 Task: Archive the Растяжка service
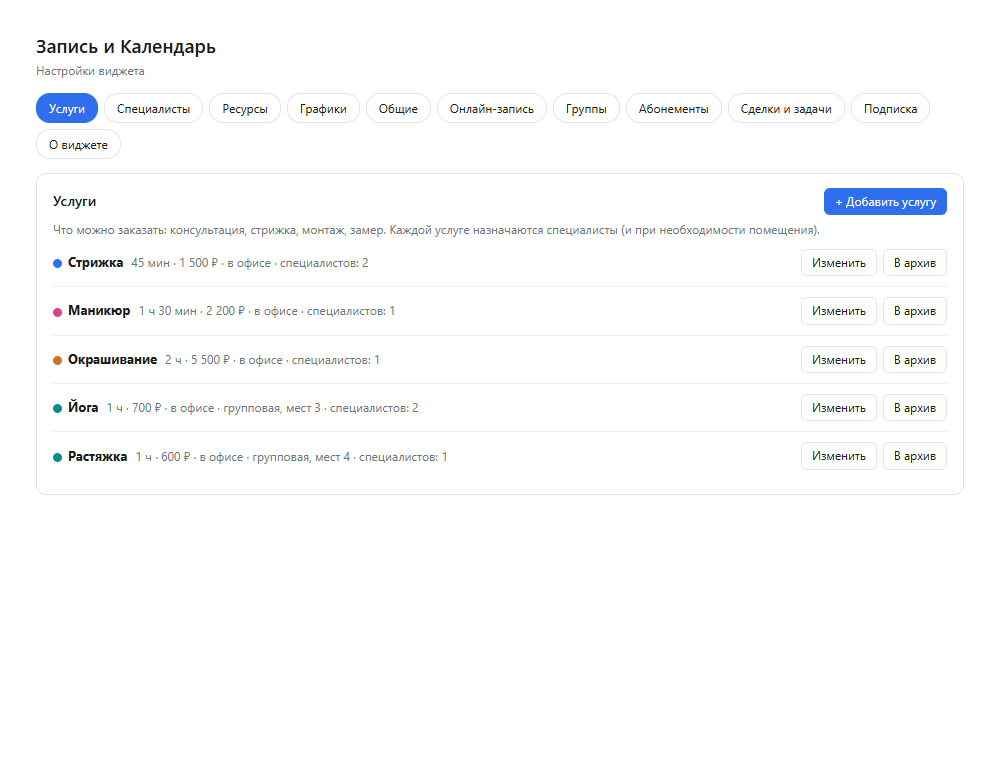click(915, 456)
